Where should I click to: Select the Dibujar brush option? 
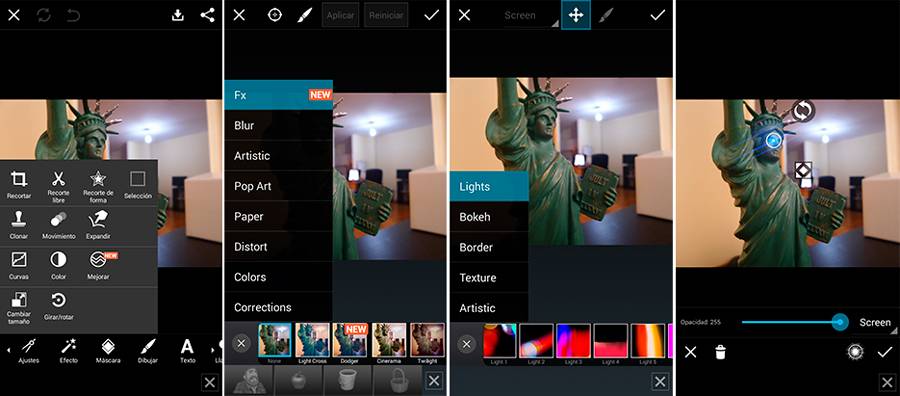[x=148, y=350]
